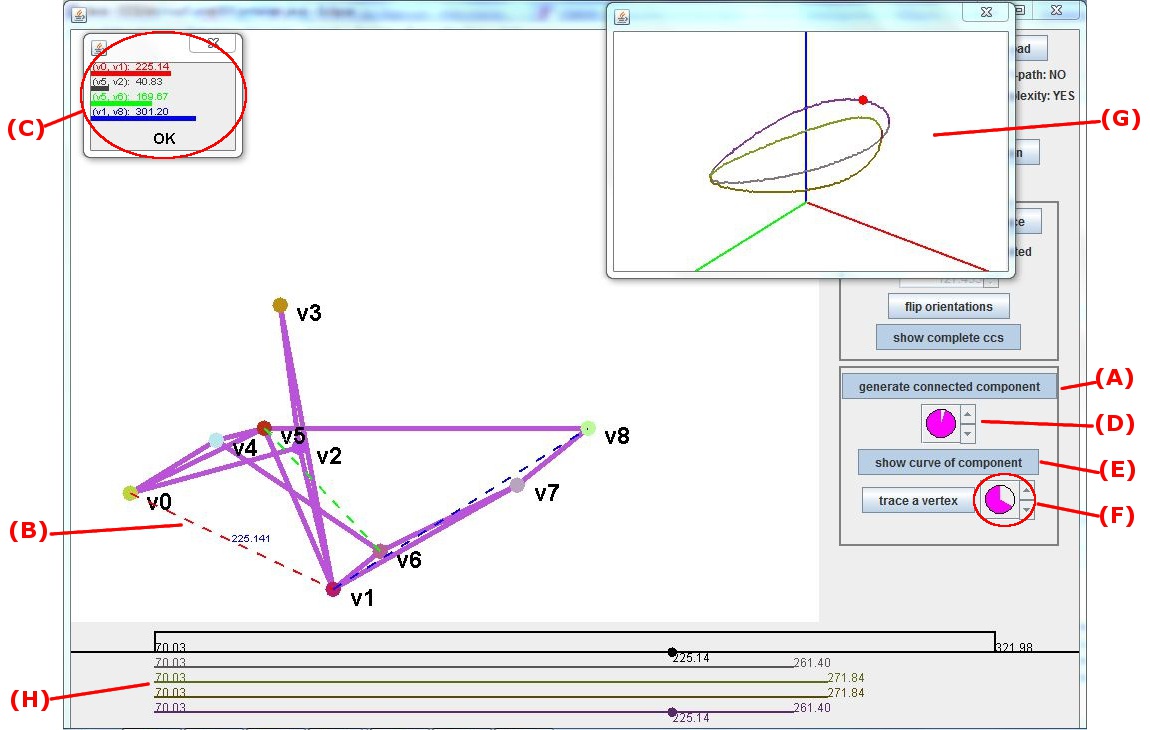Click the Java icon of the 3D curve window
The width and height of the screenshot is (1150, 730).
pos(622,16)
